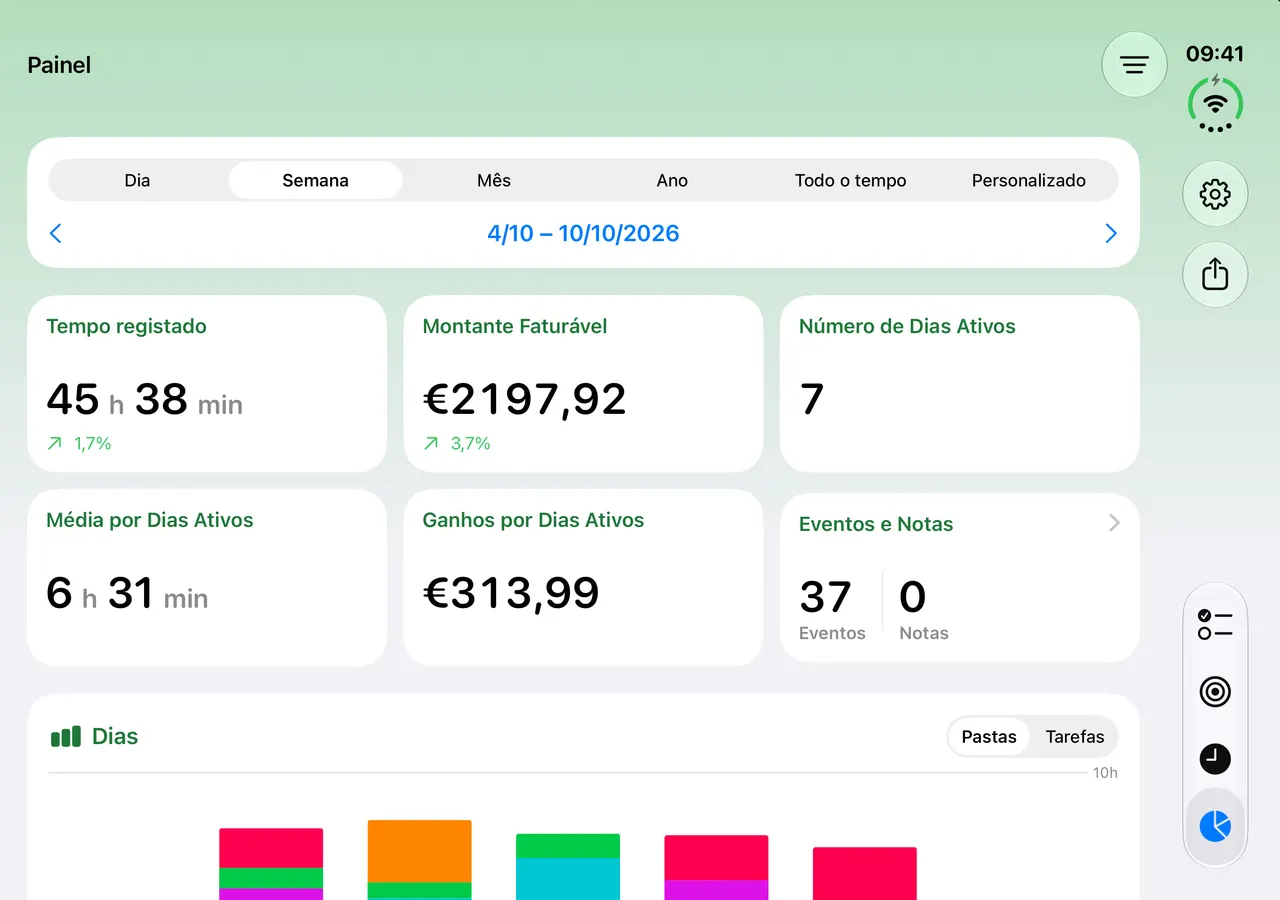The height and width of the screenshot is (900, 1280).
Task: Click the 37 Eventos count
Action: click(x=831, y=610)
